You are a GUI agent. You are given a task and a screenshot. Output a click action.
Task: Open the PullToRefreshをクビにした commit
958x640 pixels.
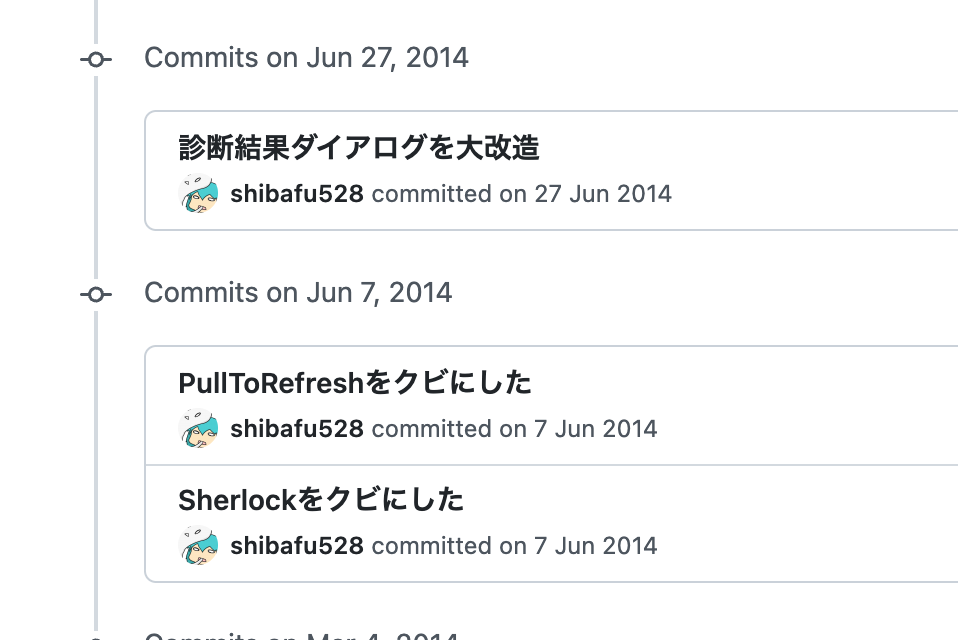[354, 383]
